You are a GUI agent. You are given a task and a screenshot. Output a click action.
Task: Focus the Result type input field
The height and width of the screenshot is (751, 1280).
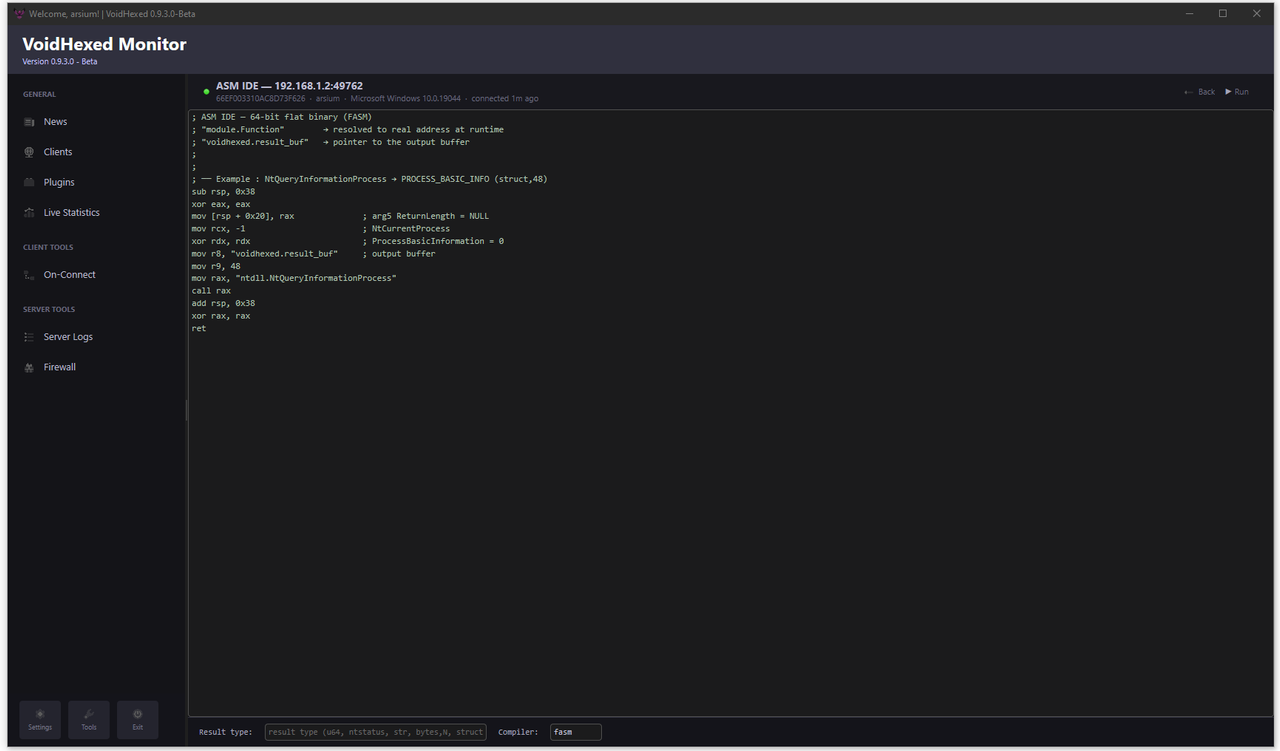click(x=375, y=732)
